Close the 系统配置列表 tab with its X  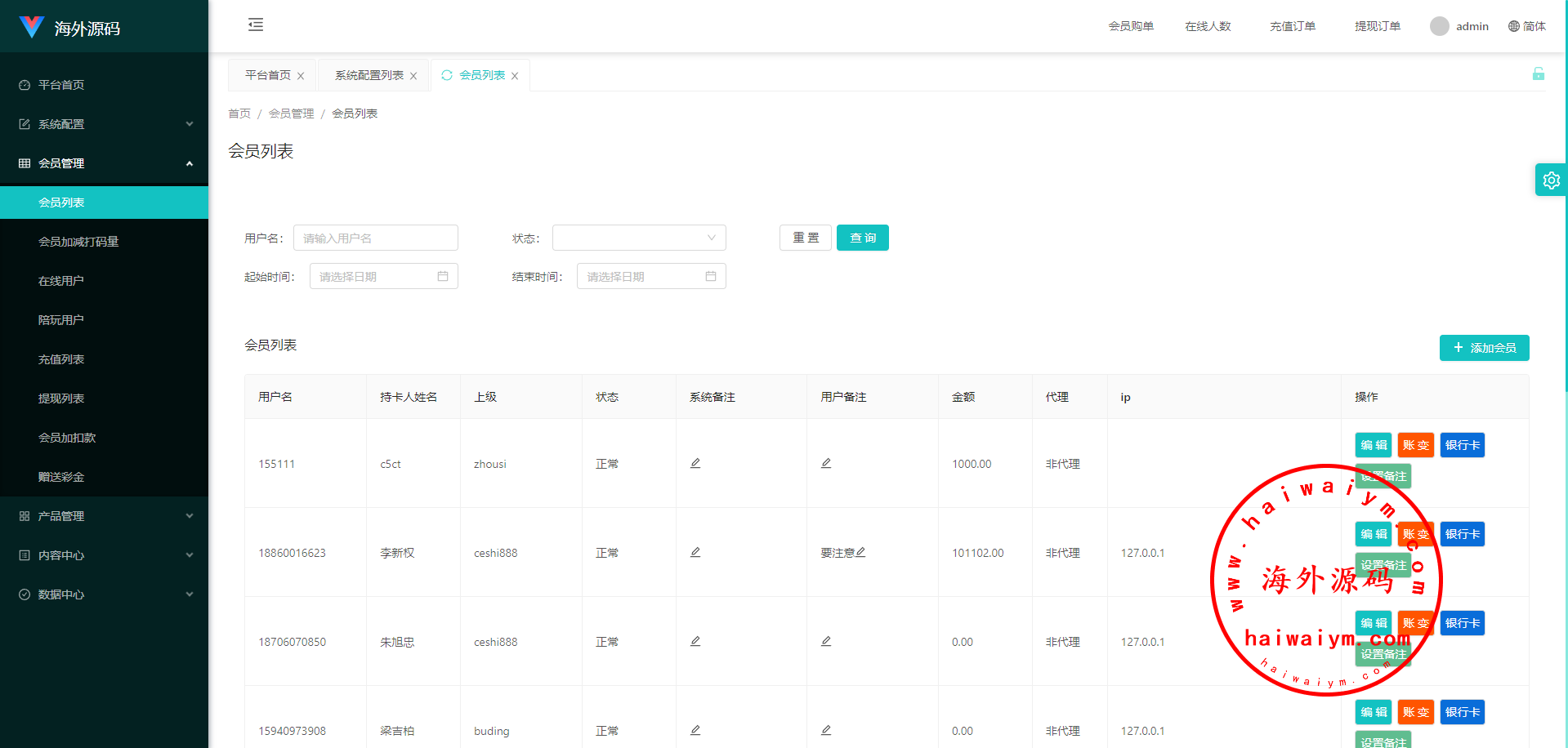413,76
